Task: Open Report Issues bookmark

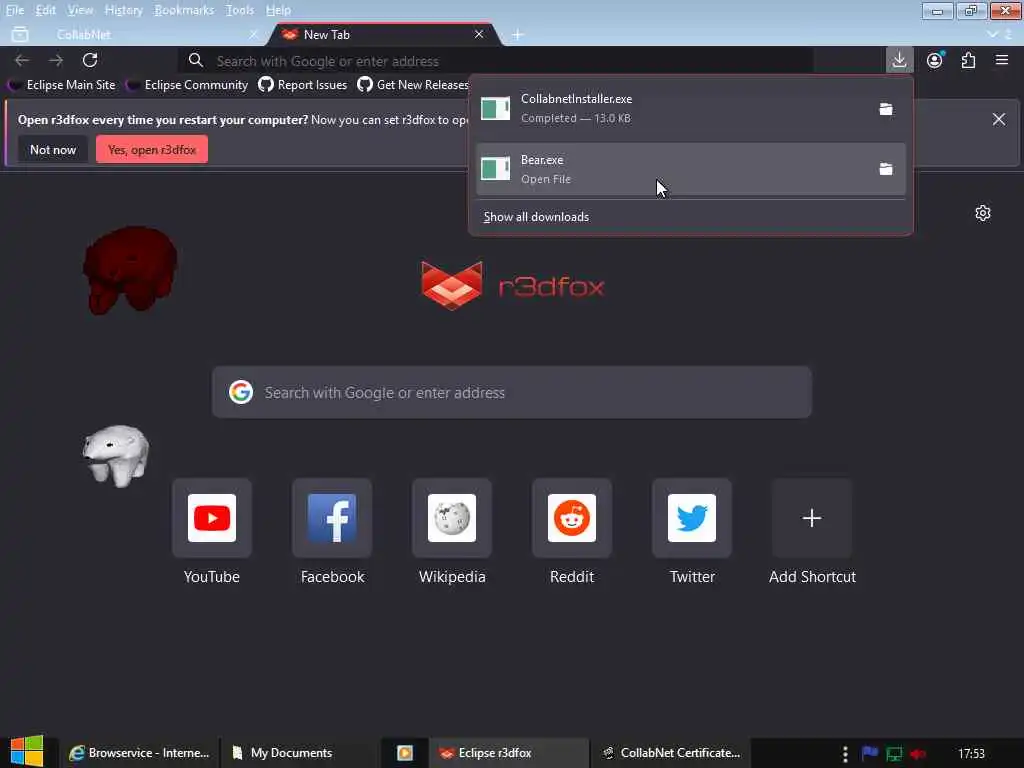Action: [302, 85]
